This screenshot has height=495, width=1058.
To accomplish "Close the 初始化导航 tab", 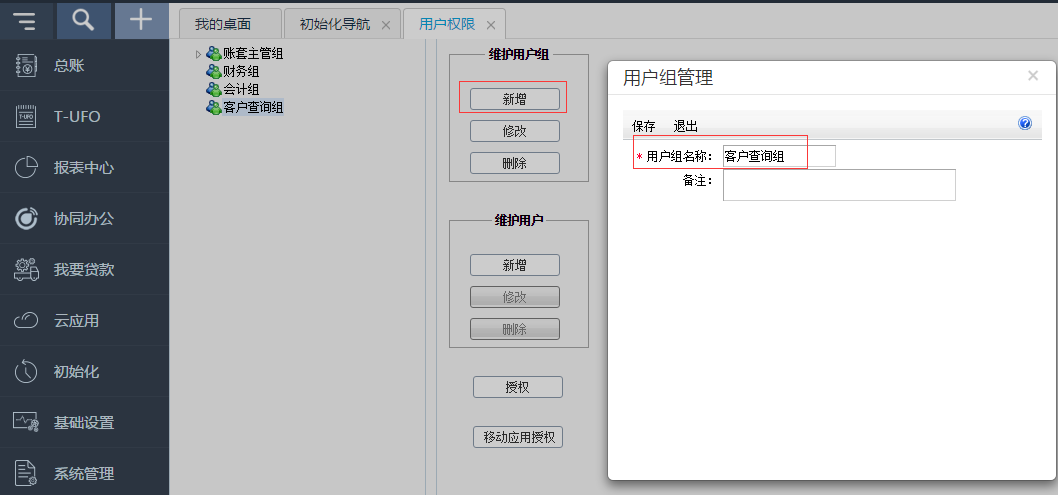I will (x=386, y=25).
